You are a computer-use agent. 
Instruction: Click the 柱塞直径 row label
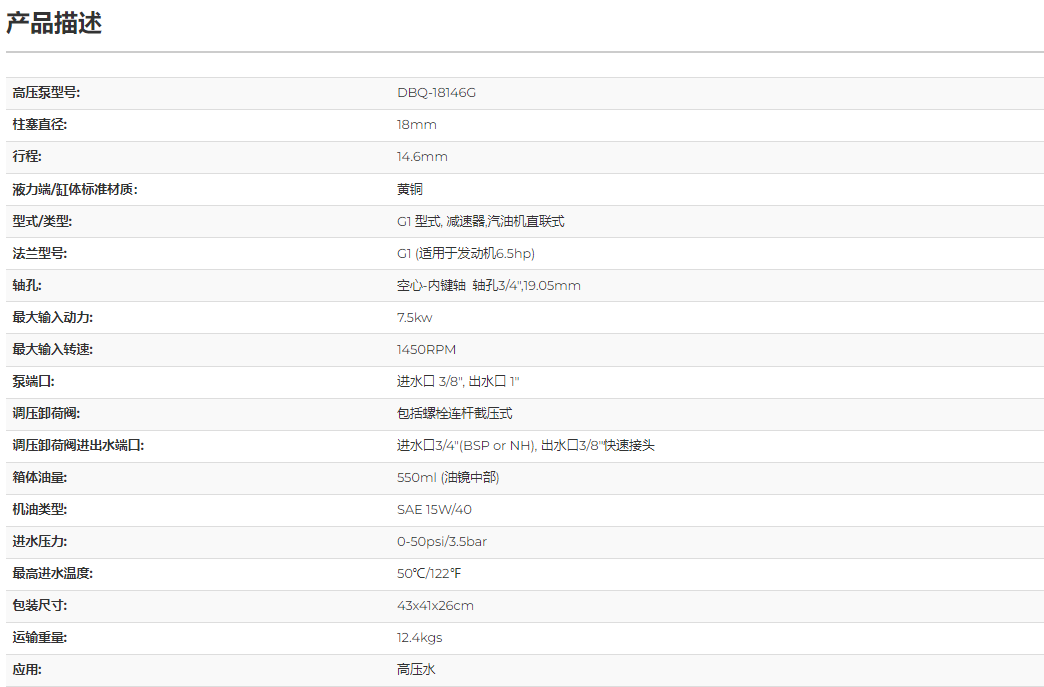(40, 125)
